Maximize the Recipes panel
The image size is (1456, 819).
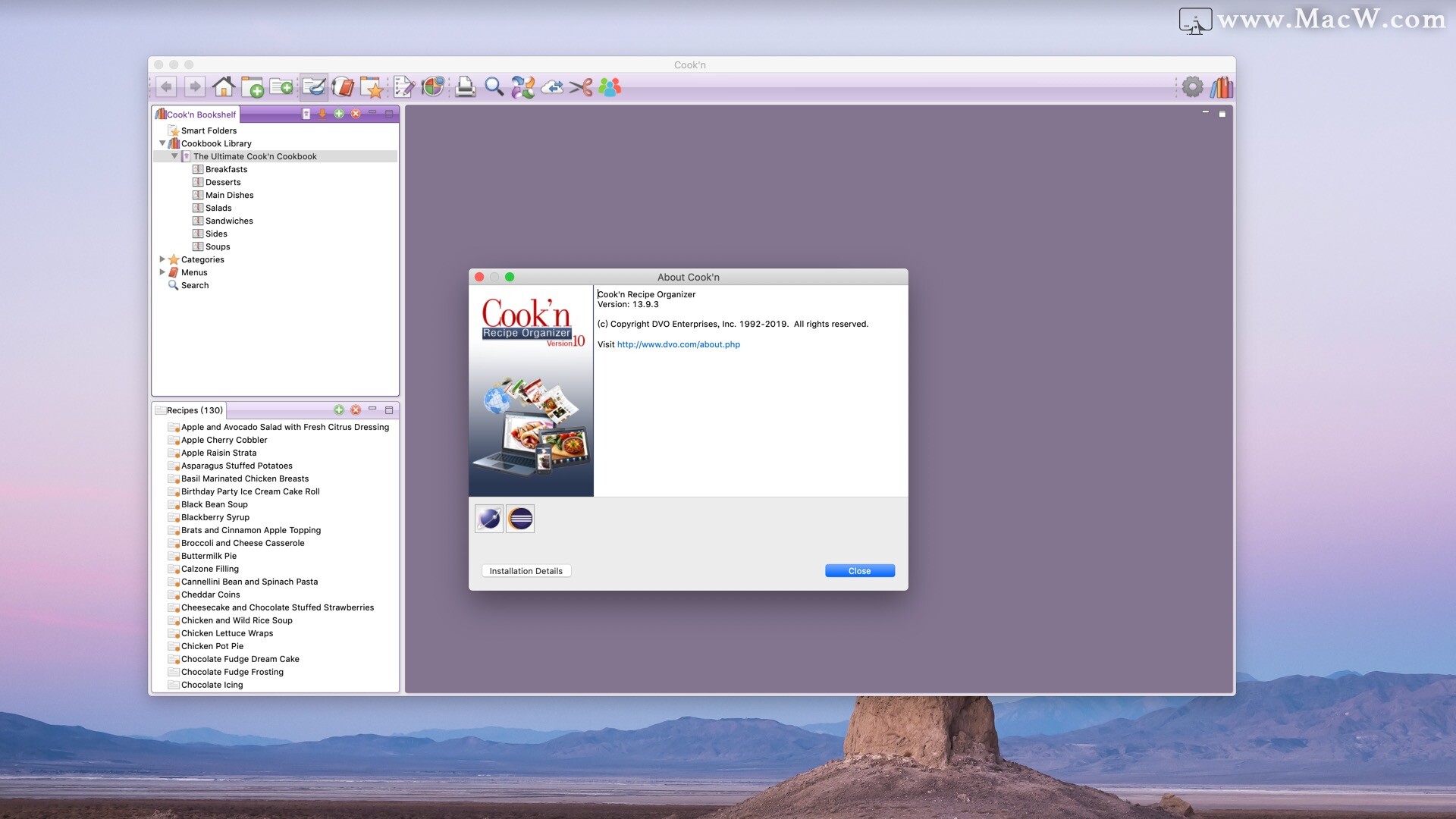point(389,410)
